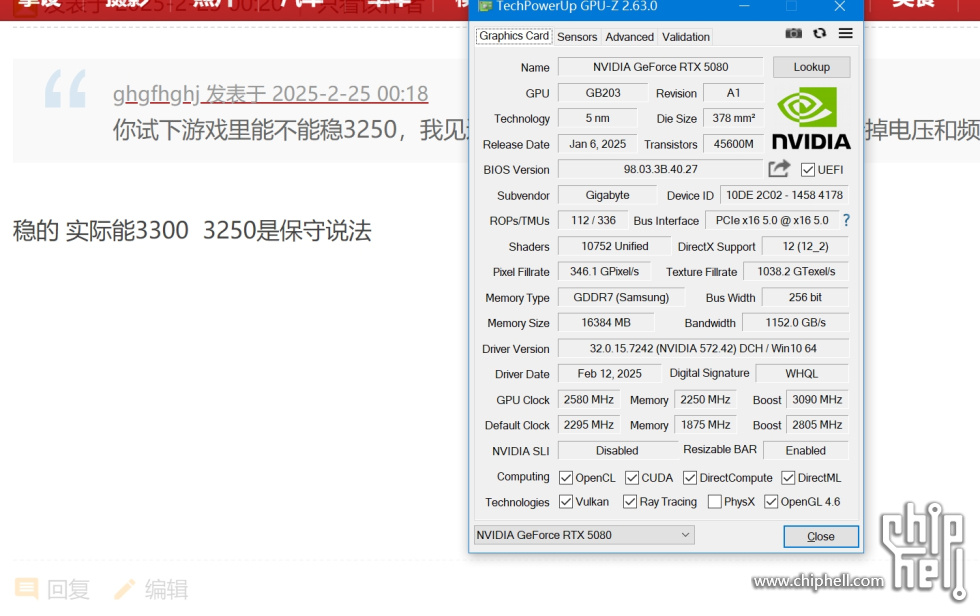Click the 回复 reply icon
Viewport: 980px width, 616px height.
click(26, 589)
